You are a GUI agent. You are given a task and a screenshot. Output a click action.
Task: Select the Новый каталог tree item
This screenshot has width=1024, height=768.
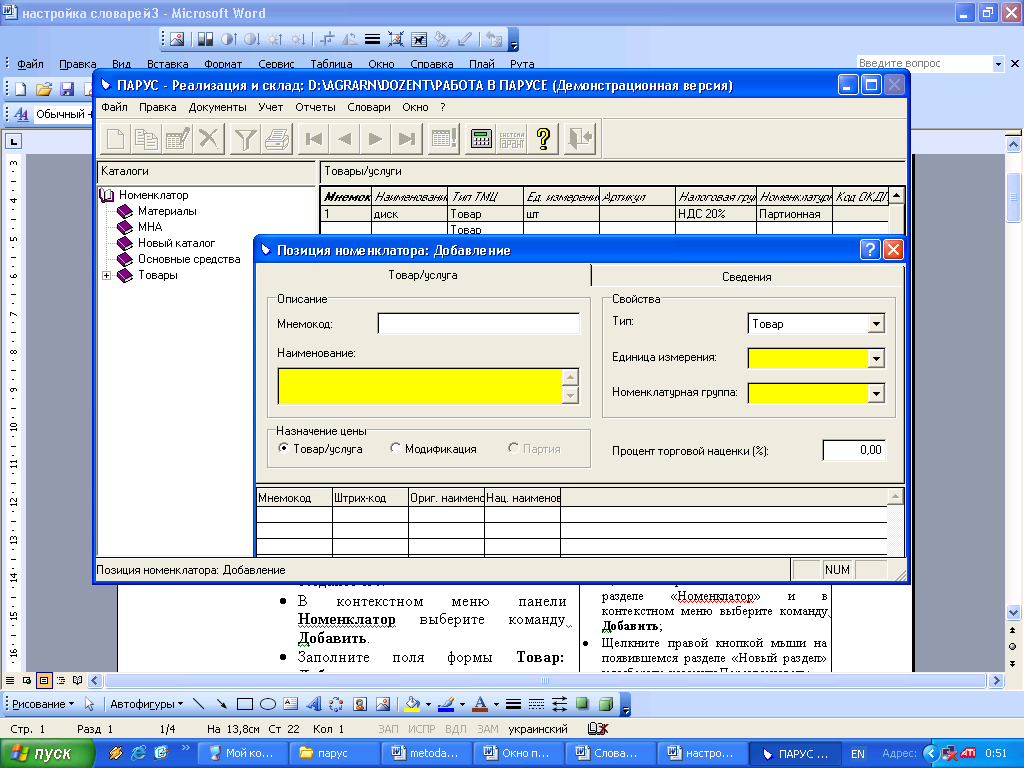[x=176, y=243]
